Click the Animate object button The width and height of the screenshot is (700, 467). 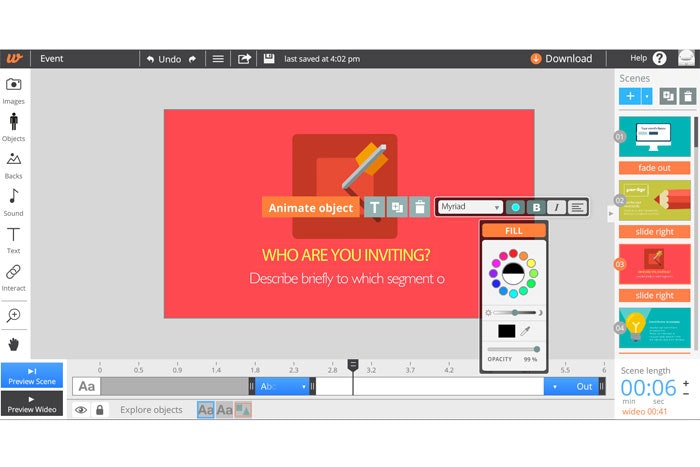tap(311, 207)
